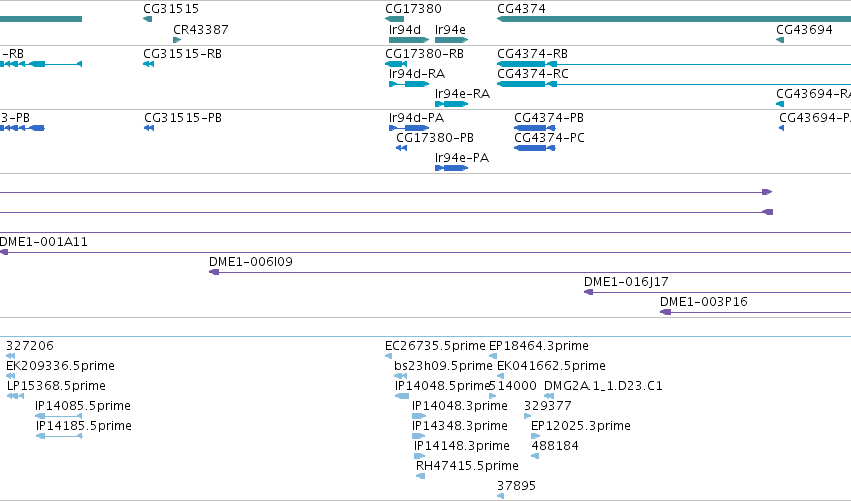Image resolution: width=851 pixels, height=501 pixels.
Task: Click the 514000 feature label
Action: click(513, 386)
